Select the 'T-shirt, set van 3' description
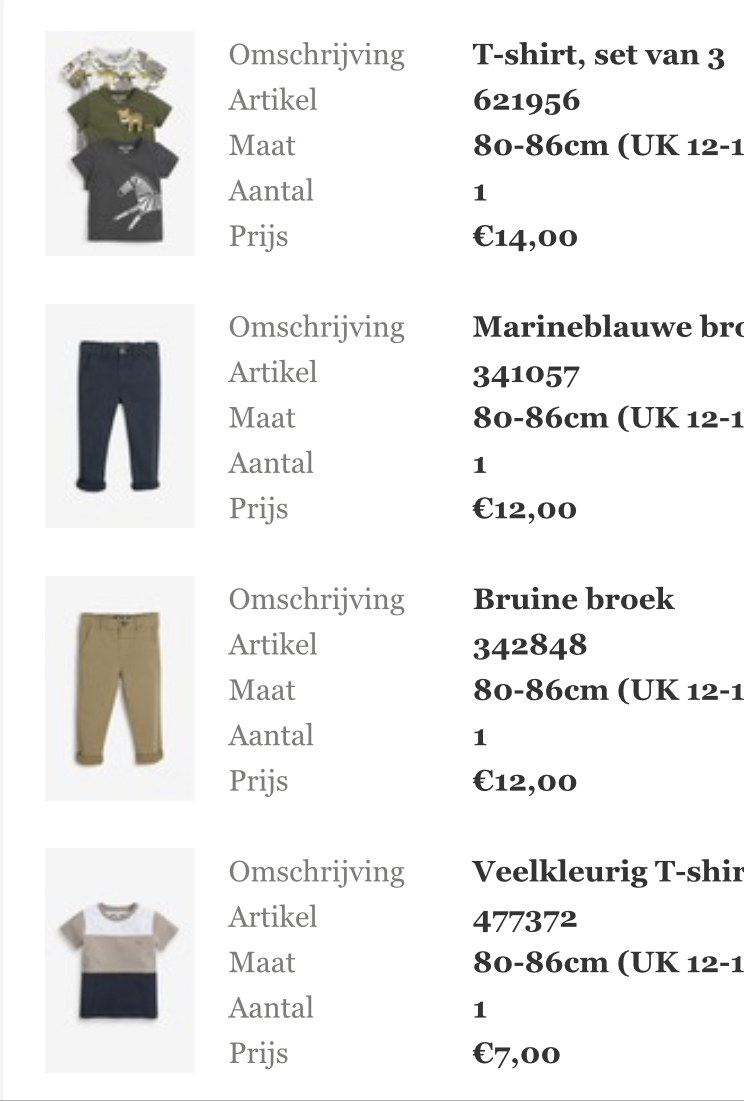This screenshot has height=1101, width=744. (599, 55)
